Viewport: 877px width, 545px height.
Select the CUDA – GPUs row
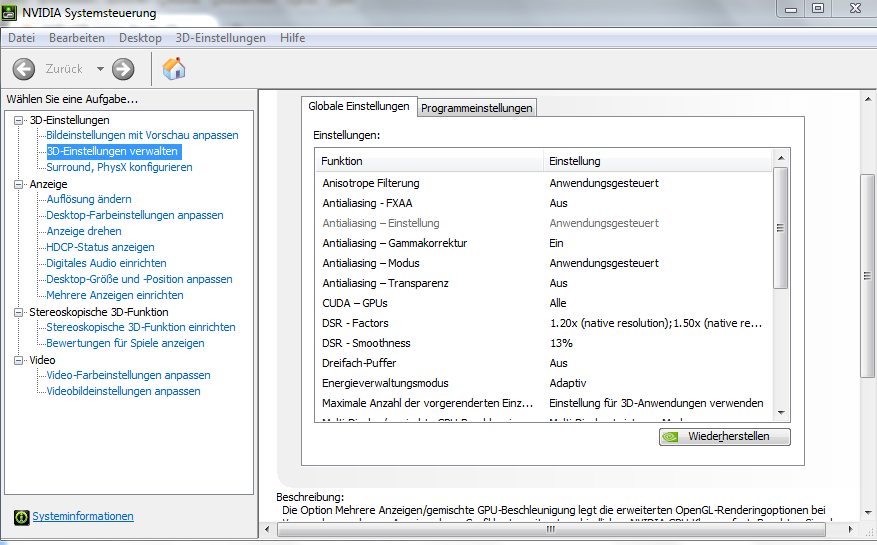[x=543, y=303]
